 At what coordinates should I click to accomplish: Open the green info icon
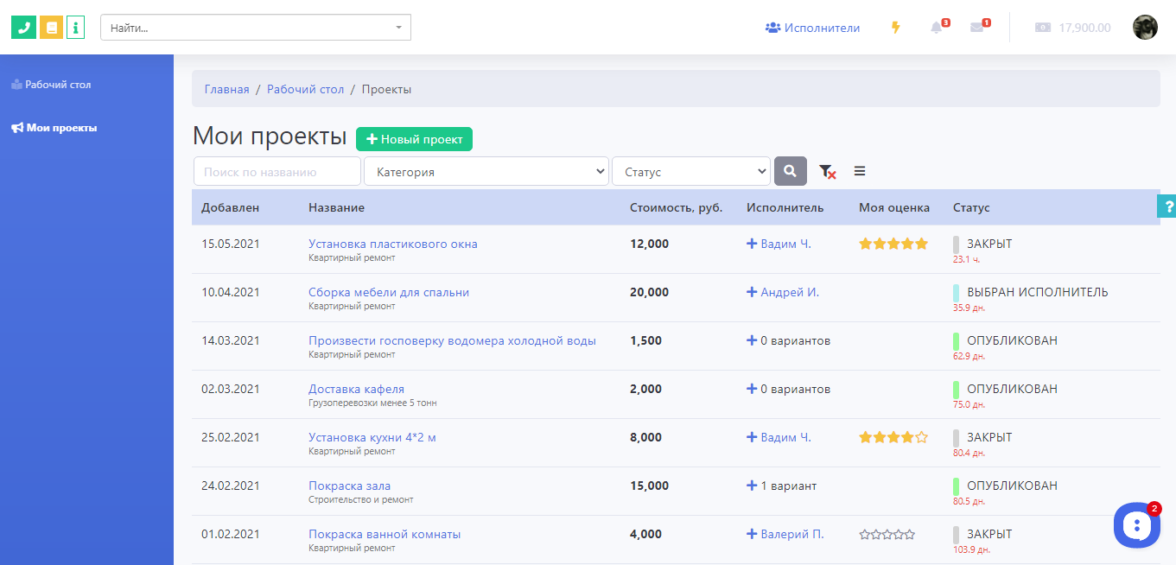pos(76,27)
